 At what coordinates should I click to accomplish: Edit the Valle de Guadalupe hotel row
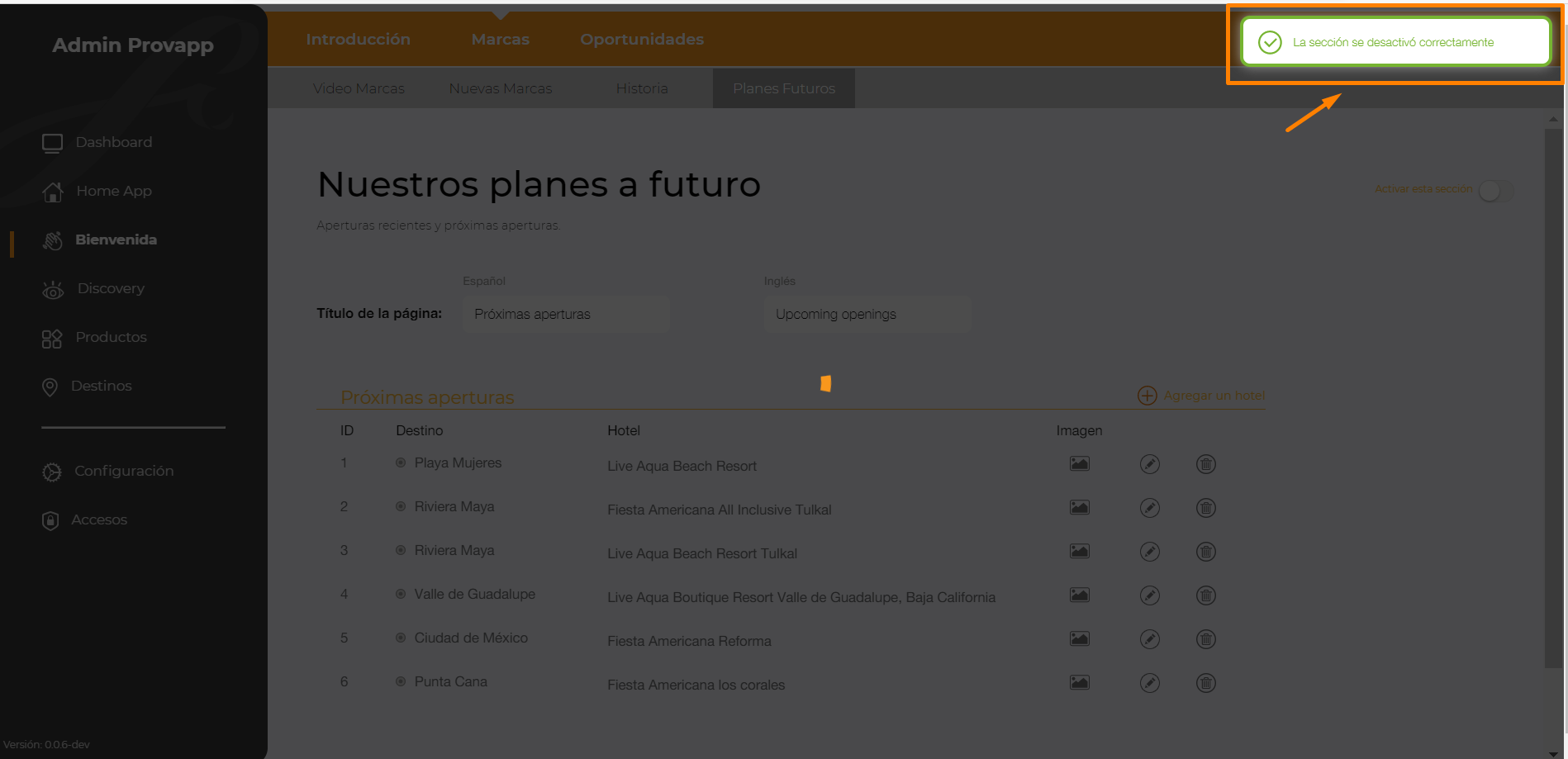click(x=1149, y=595)
